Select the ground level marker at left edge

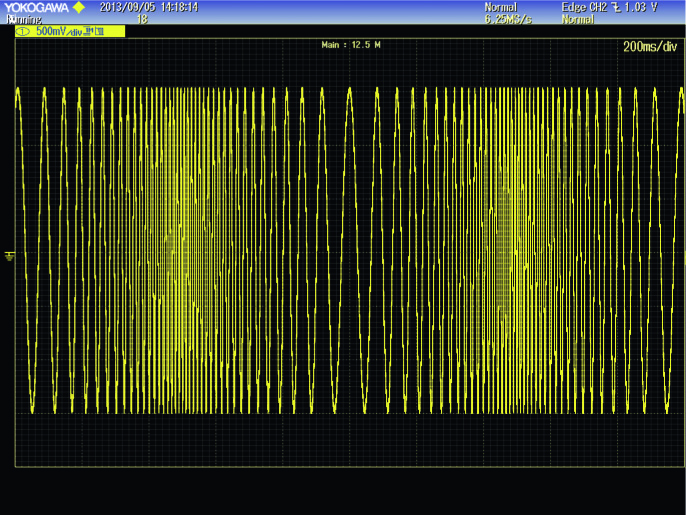pos(9,256)
